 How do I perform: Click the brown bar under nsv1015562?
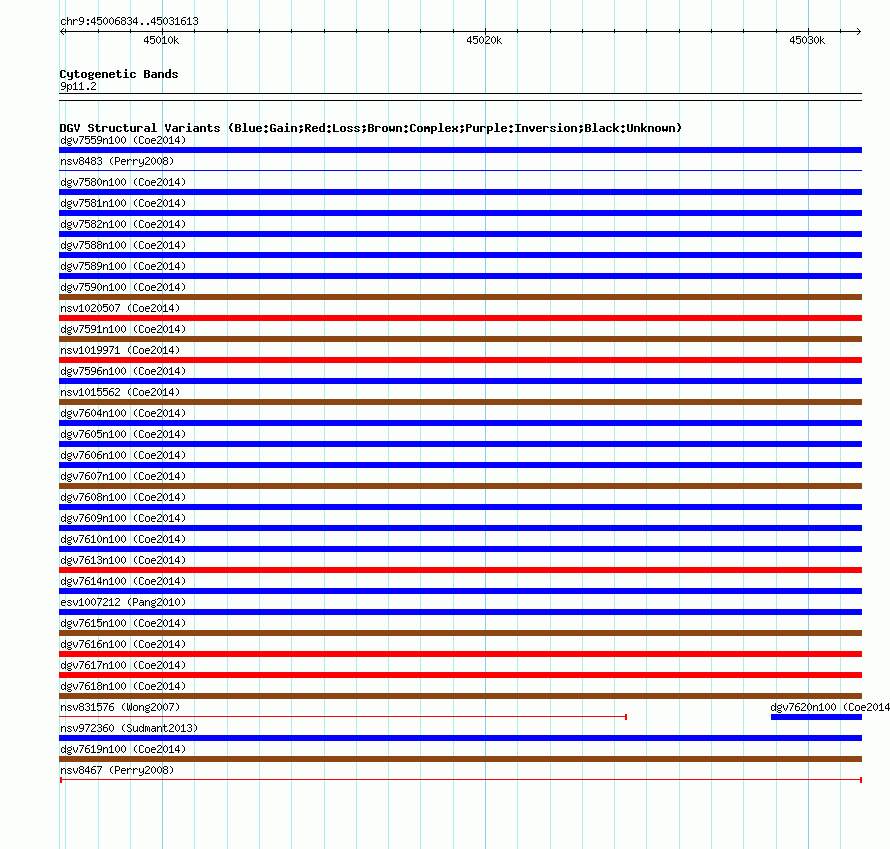coord(460,402)
